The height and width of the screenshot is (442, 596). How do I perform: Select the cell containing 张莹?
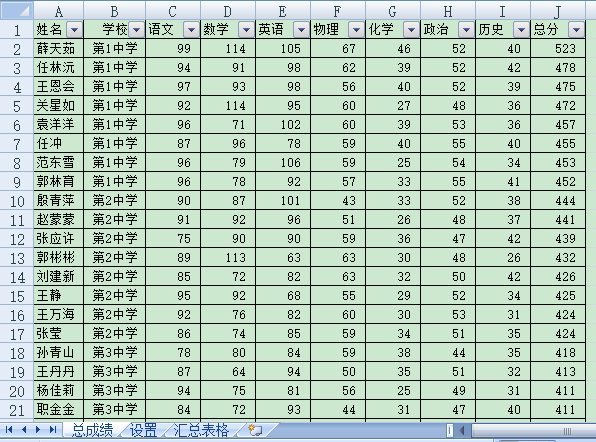coord(59,333)
